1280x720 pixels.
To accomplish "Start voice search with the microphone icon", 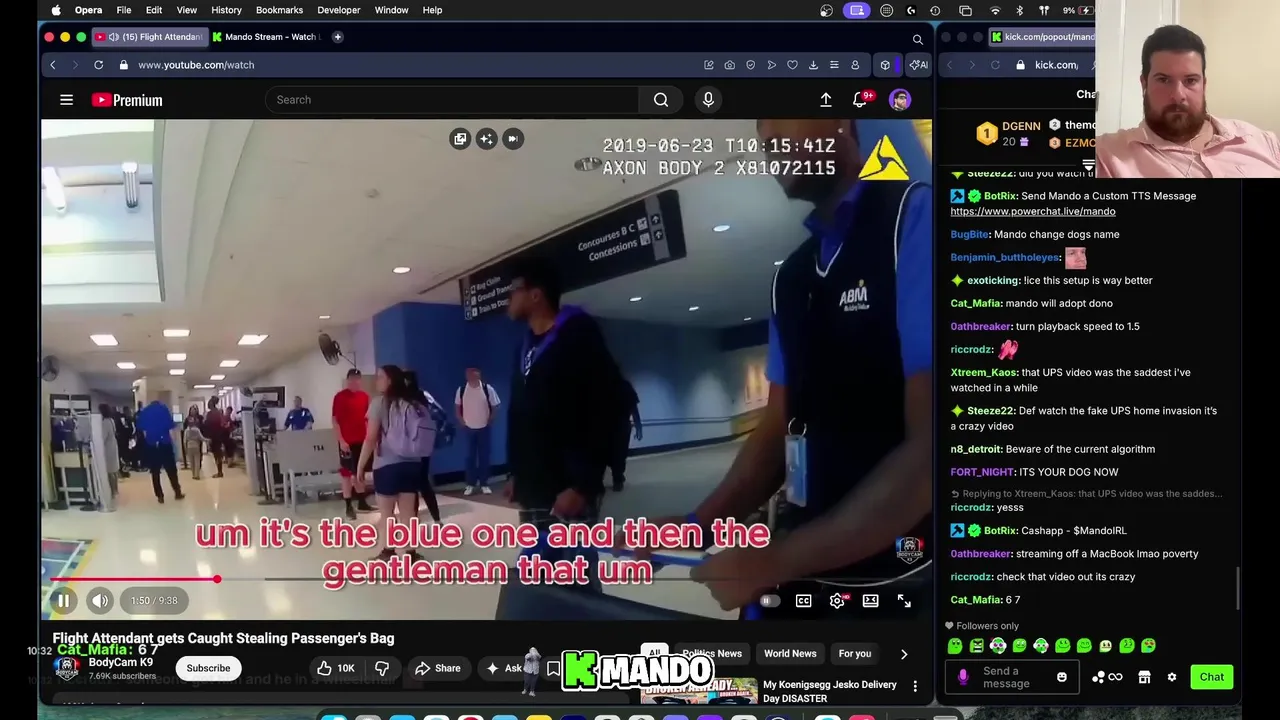I will 708,100.
